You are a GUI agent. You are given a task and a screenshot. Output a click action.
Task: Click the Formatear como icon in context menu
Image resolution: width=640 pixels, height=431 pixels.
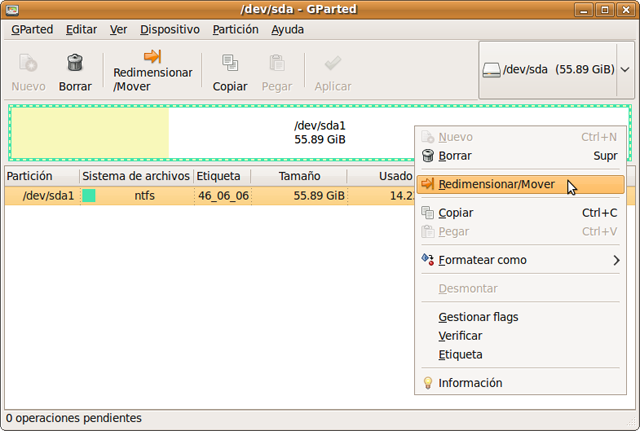pos(428,260)
